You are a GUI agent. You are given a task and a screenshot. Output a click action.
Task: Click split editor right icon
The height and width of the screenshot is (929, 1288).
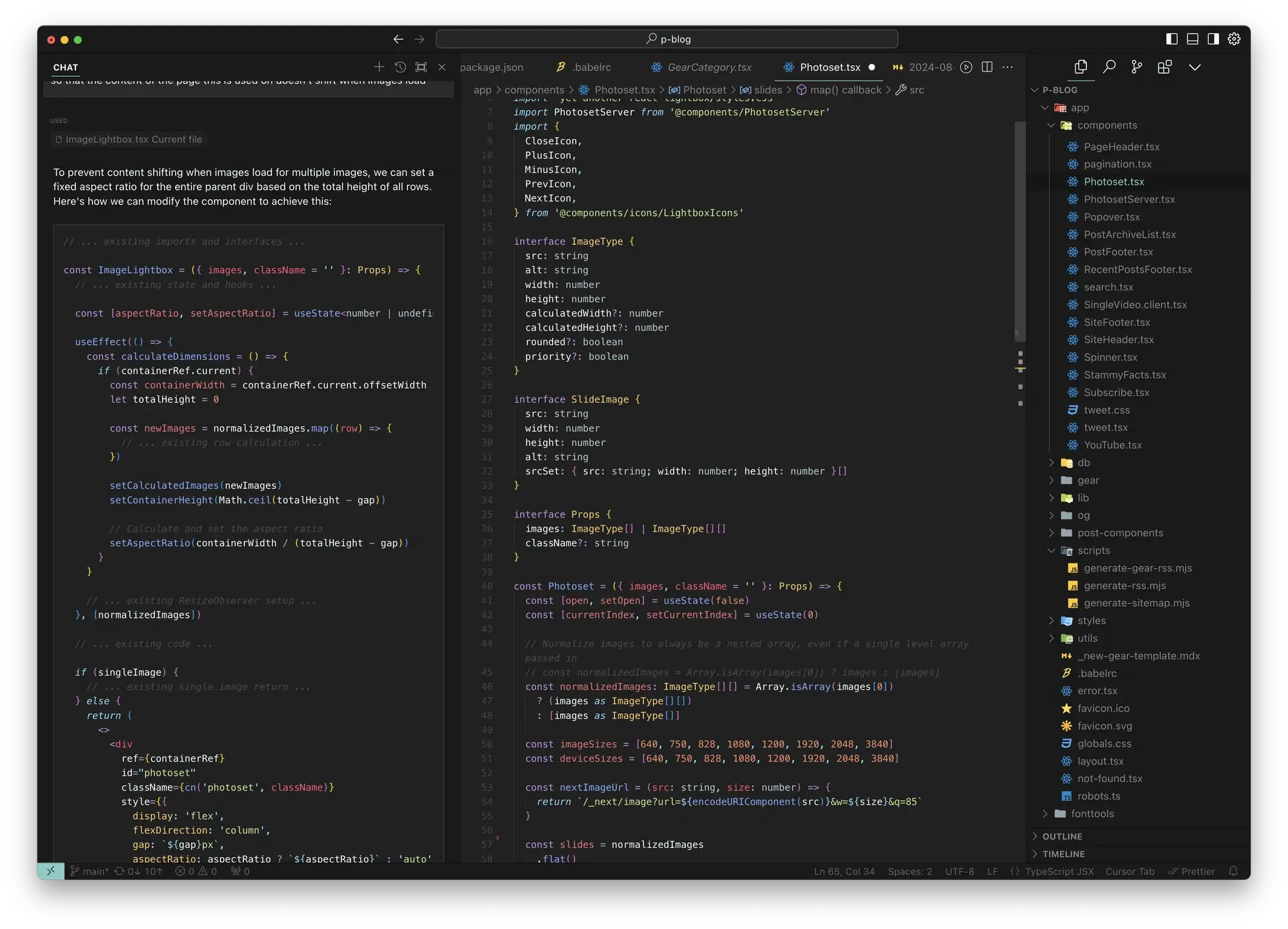(x=987, y=67)
